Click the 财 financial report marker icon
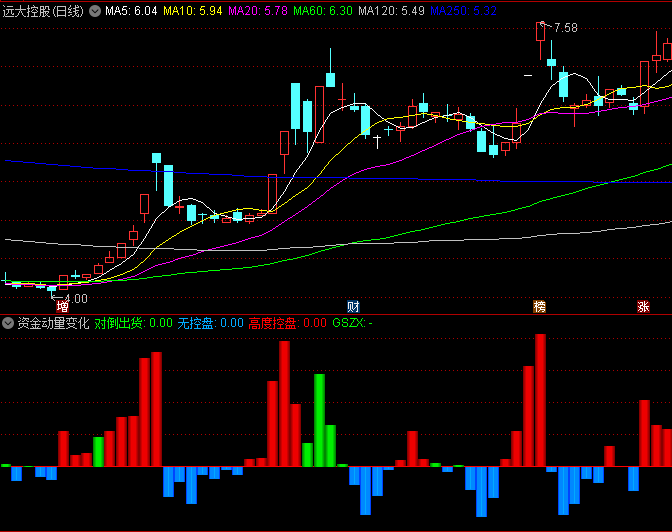Image resolution: width=672 pixels, height=532 pixels. click(x=353, y=307)
